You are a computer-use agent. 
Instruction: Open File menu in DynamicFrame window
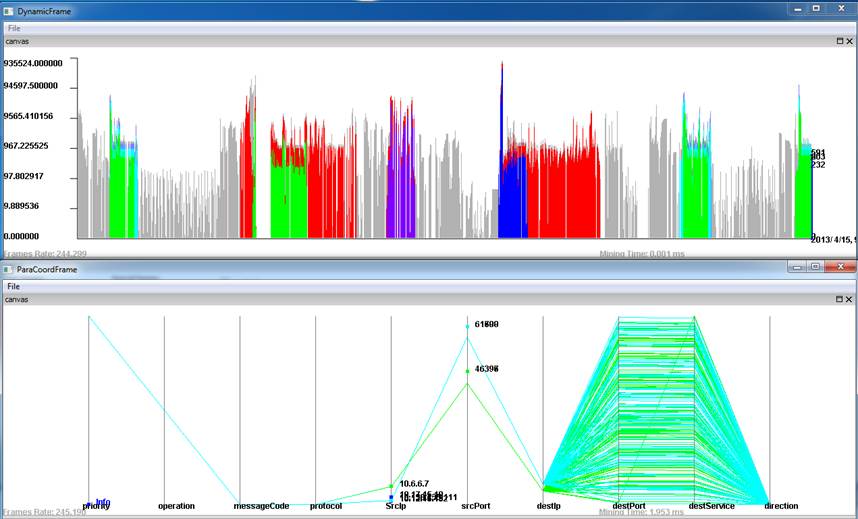tap(14, 29)
